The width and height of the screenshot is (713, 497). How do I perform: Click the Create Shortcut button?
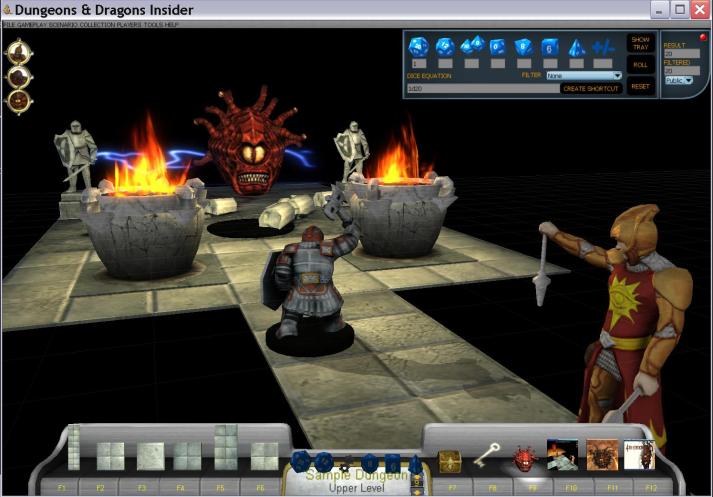591,88
